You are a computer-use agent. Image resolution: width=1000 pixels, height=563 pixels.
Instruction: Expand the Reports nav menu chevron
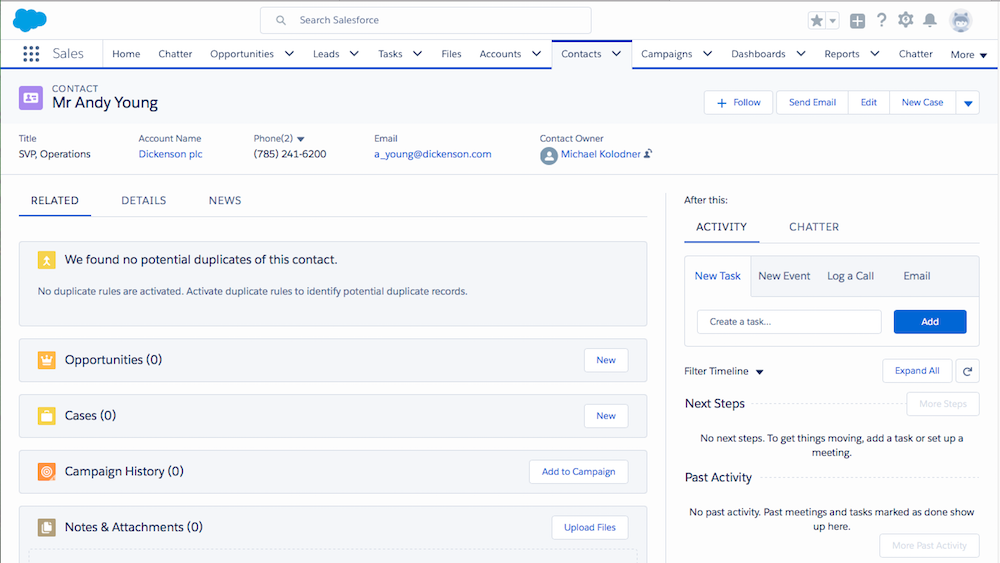tap(874, 54)
